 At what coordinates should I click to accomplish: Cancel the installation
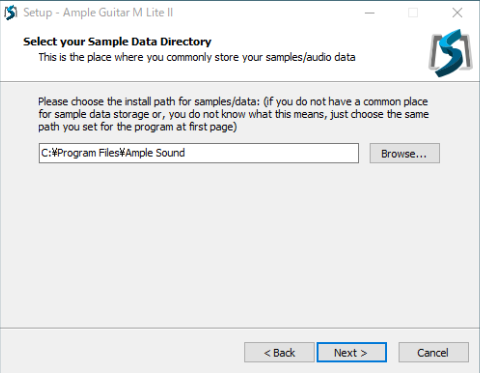pyautogui.click(x=433, y=352)
